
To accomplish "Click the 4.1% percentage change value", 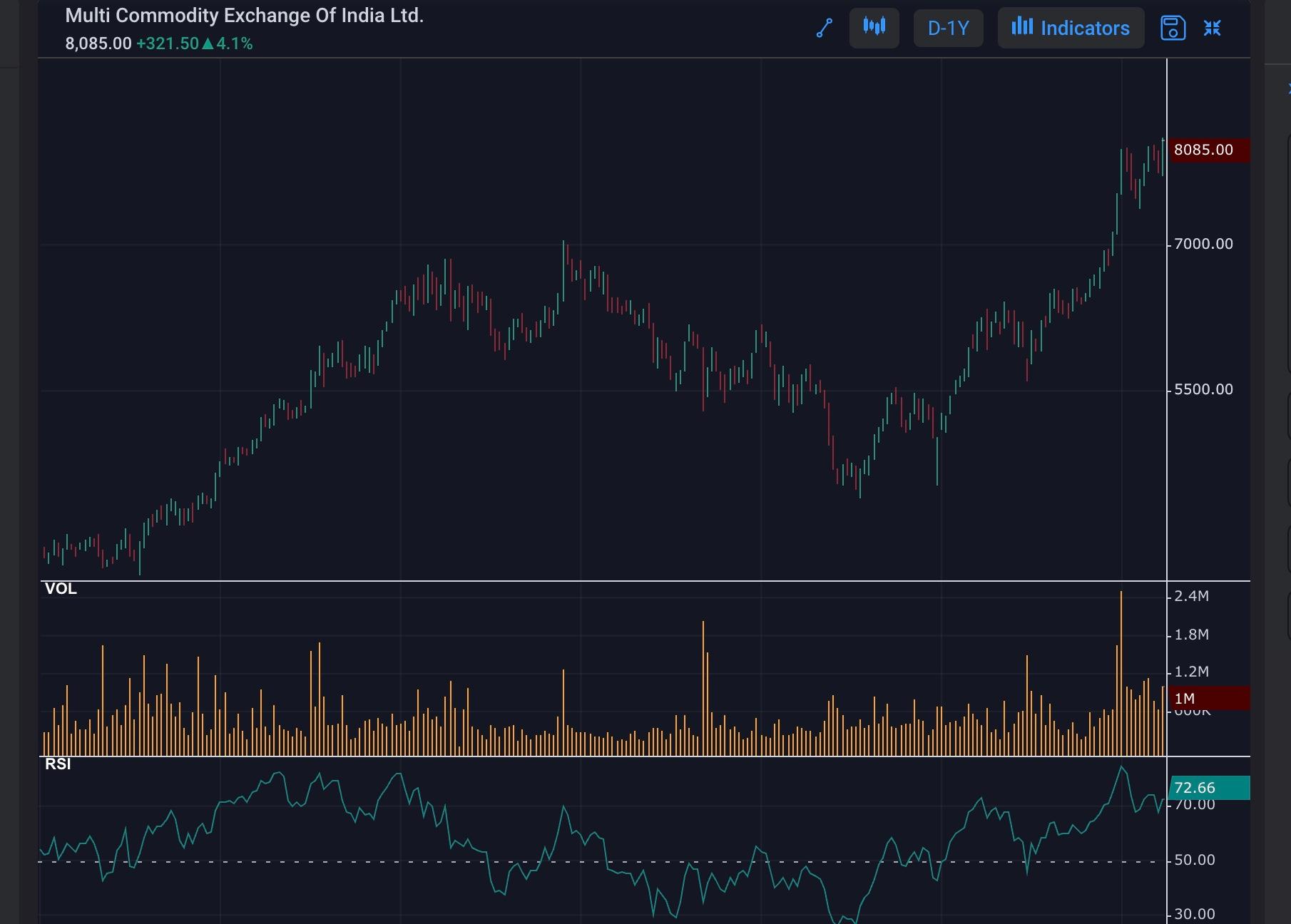I will [x=235, y=43].
